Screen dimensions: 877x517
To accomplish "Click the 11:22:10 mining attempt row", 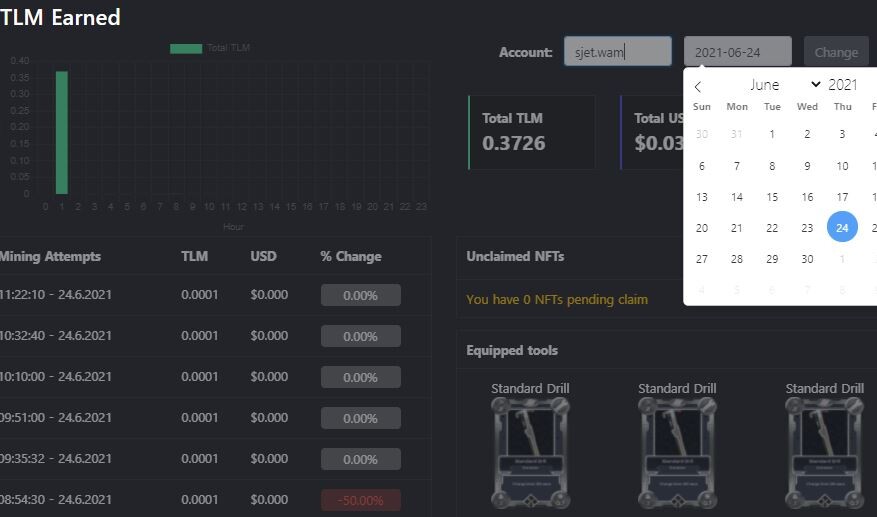I will click(x=215, y=295).
